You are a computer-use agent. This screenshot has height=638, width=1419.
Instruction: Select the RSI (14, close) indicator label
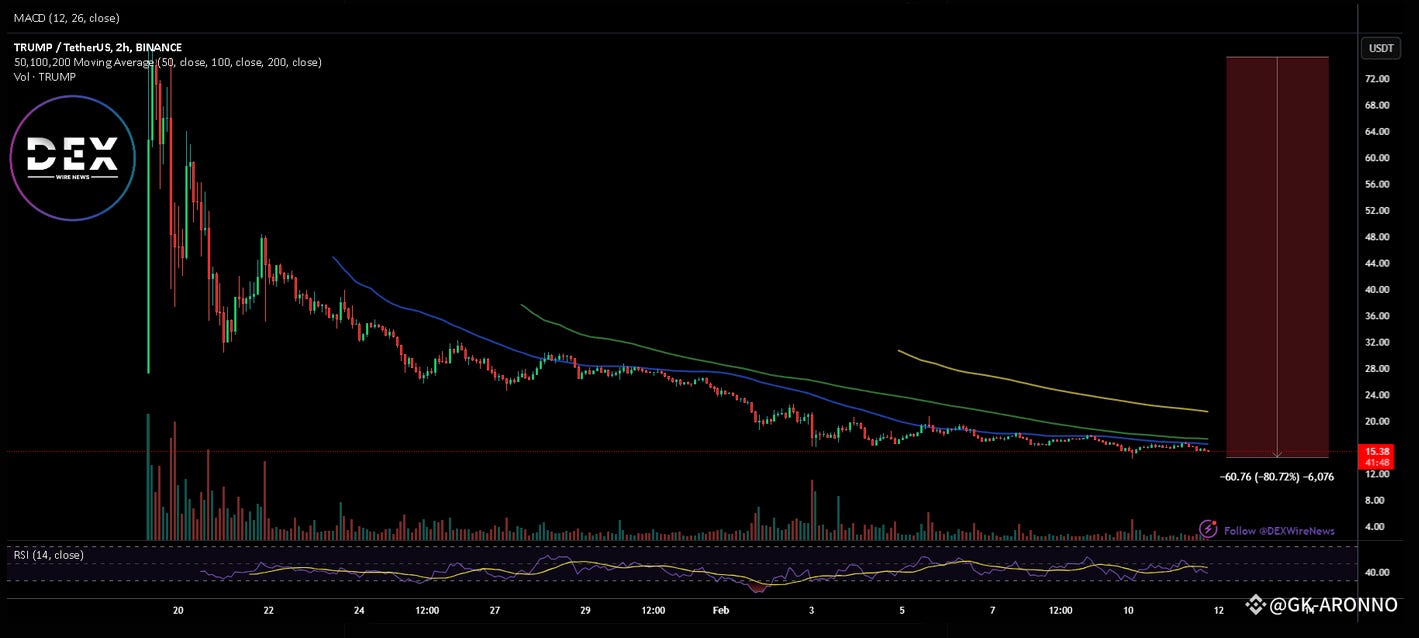48,554
